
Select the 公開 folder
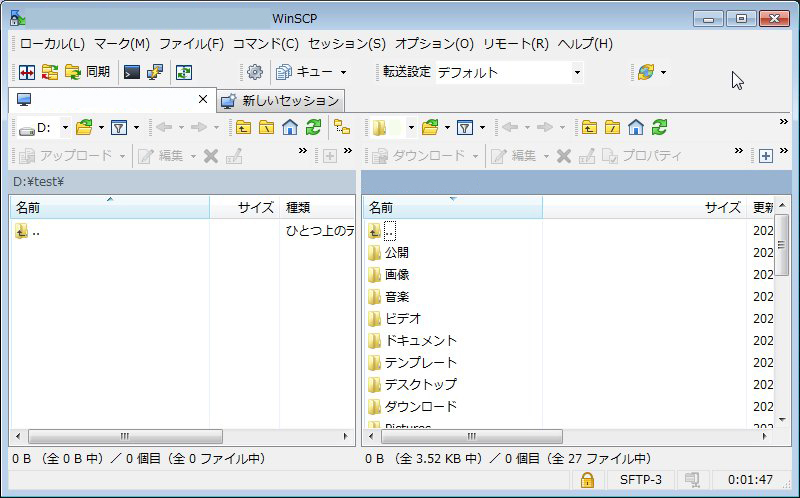(x=396, y=253)
